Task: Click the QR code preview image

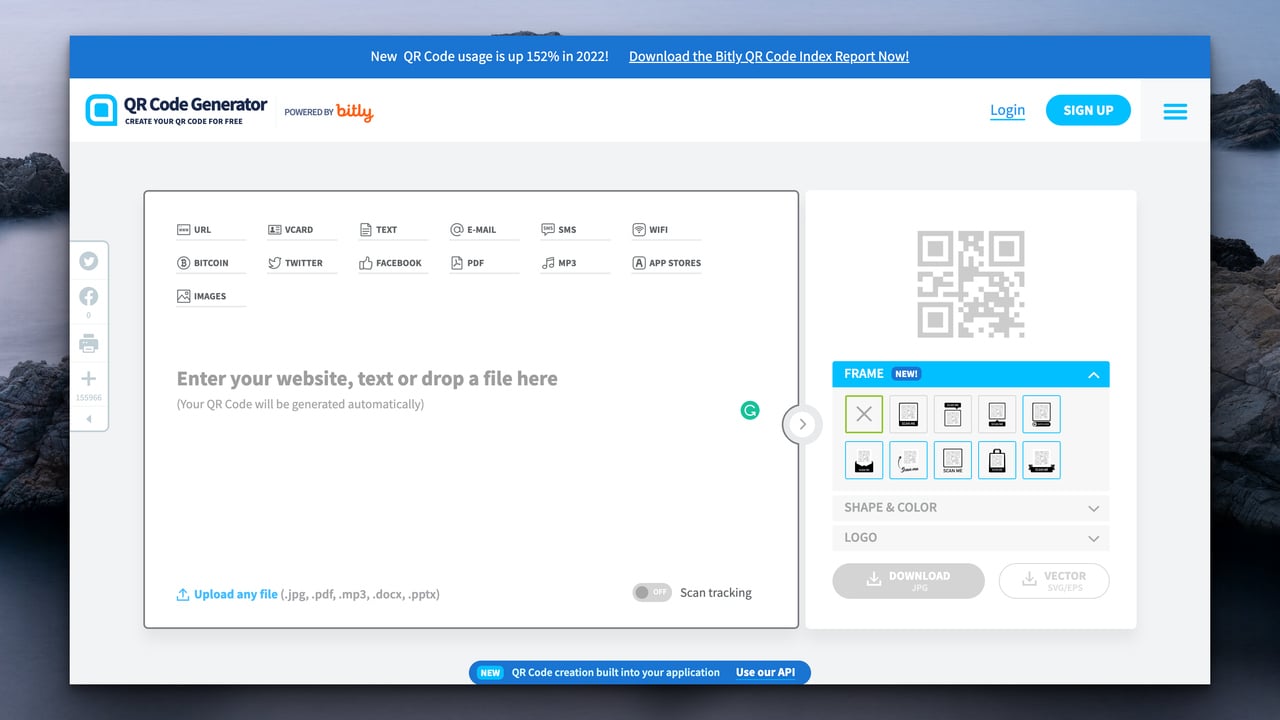Action: click(971, 284)
